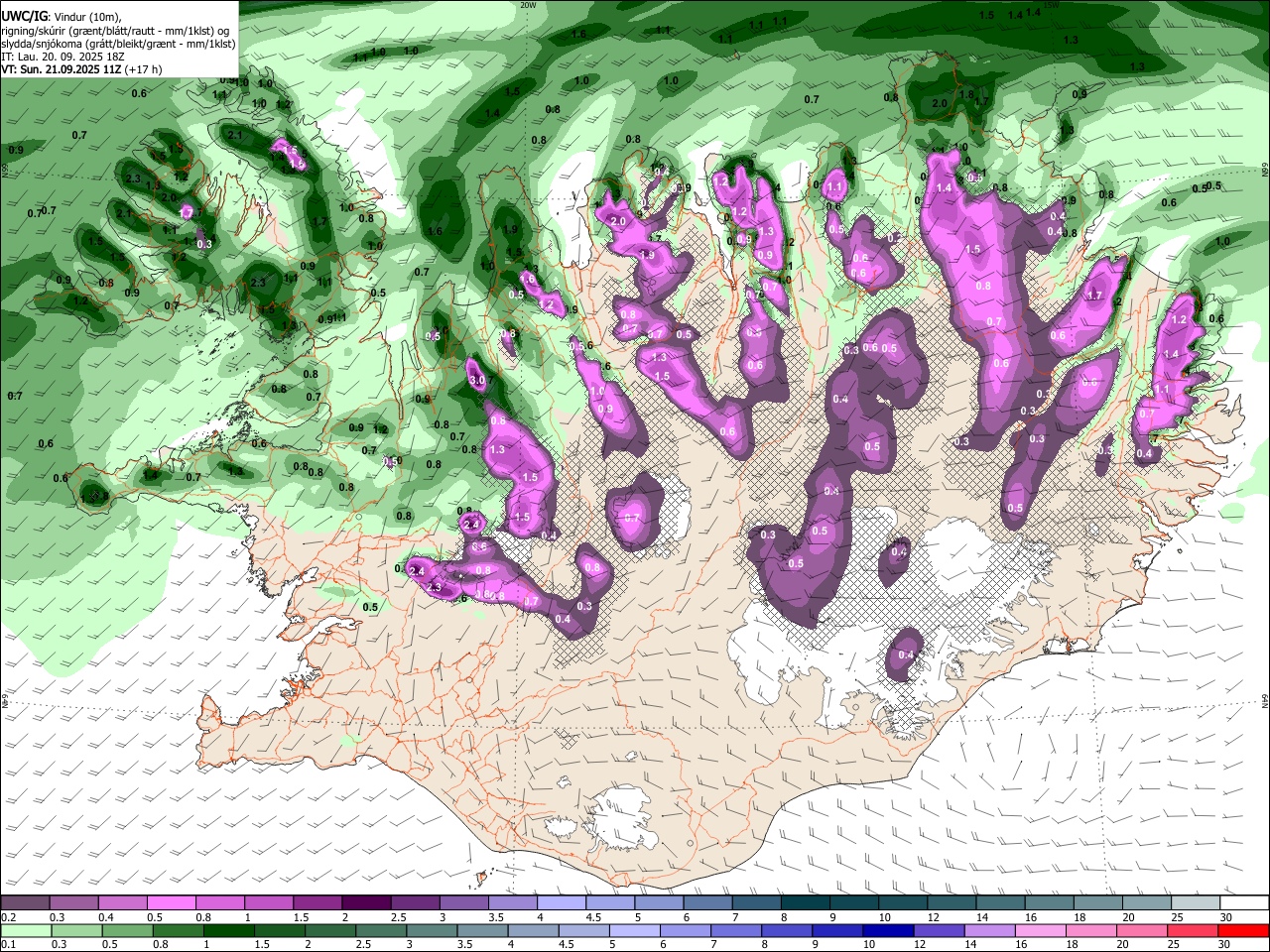The width and height of the screenshot is (1270, 952).
Task: Select the 0.8–1 snow legend swatch
Action: tap(220, 903)
